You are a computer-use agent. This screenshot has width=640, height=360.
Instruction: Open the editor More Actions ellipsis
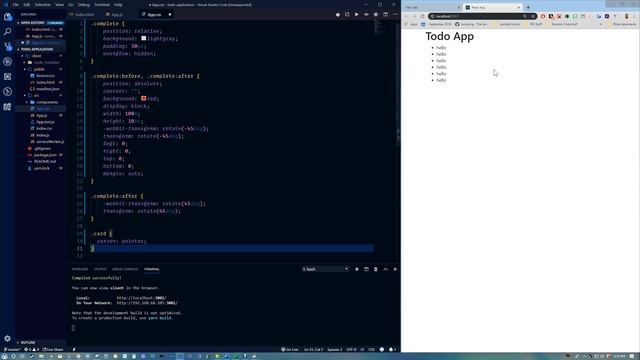click(x=395, y=15)
